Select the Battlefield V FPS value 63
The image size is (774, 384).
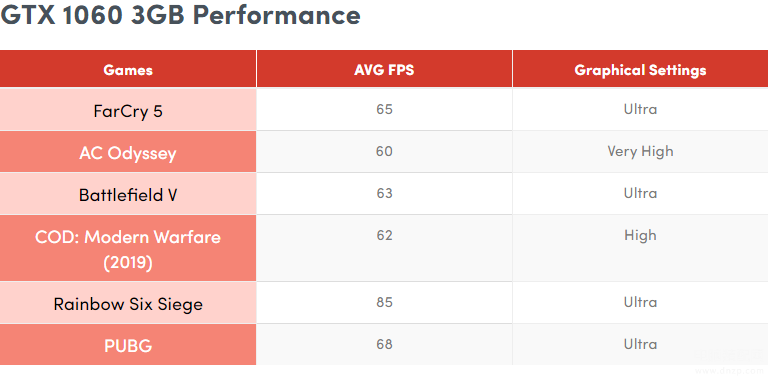pyautogui.click(x=384, y=192)
